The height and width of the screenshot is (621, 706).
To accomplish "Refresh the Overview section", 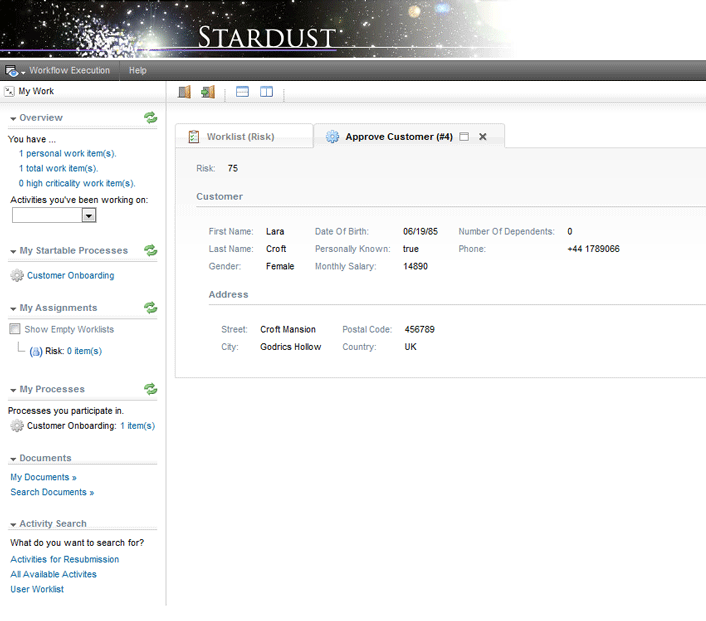I will [150, 118].
